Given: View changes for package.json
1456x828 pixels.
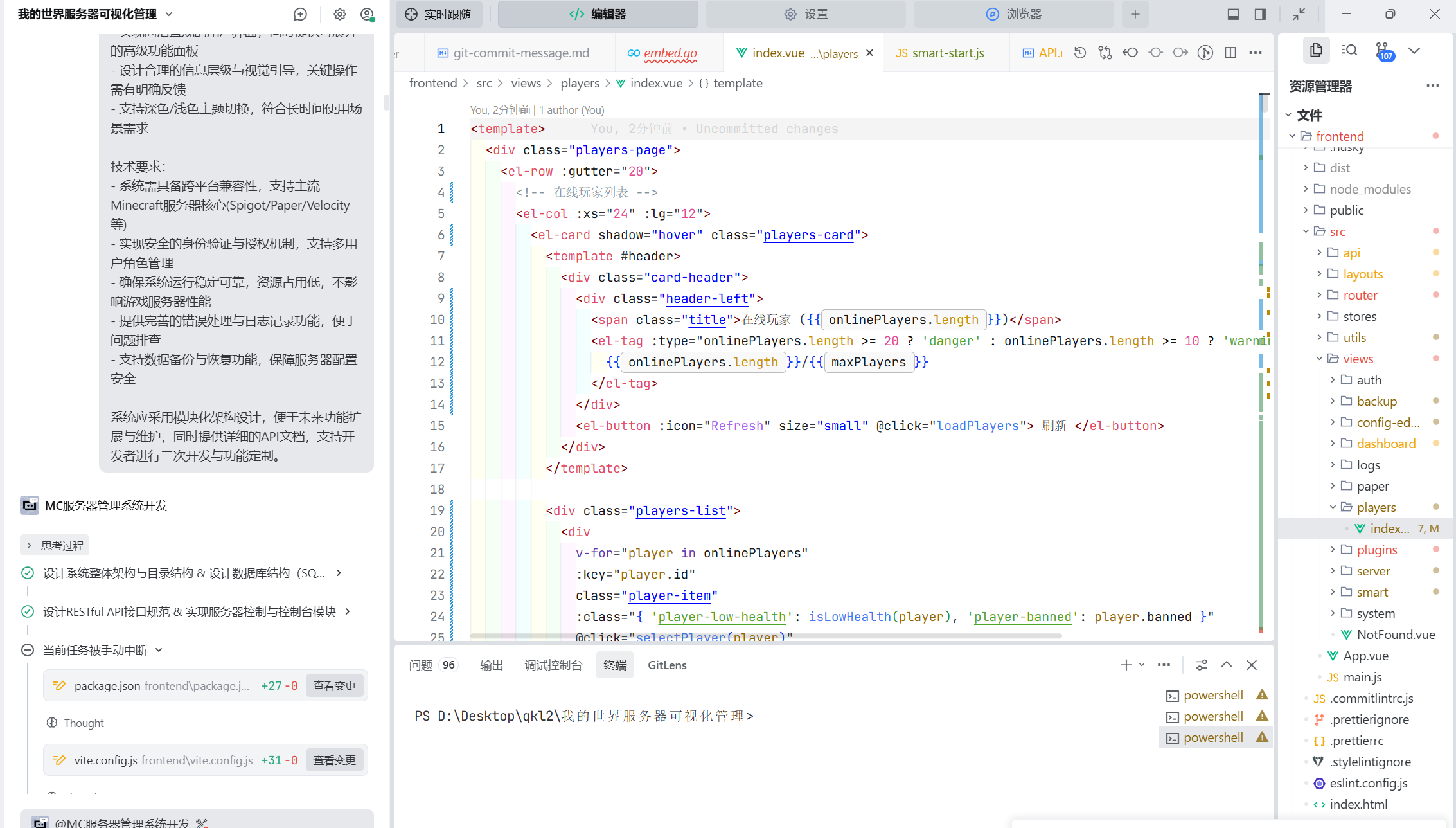Looking at the screenshot, I should click(334, 686).
